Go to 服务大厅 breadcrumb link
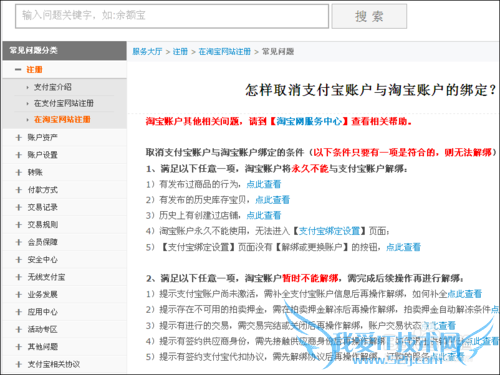The height and width of the screenshot is (375, 500). pyautogui.click(x=147, y=52)
